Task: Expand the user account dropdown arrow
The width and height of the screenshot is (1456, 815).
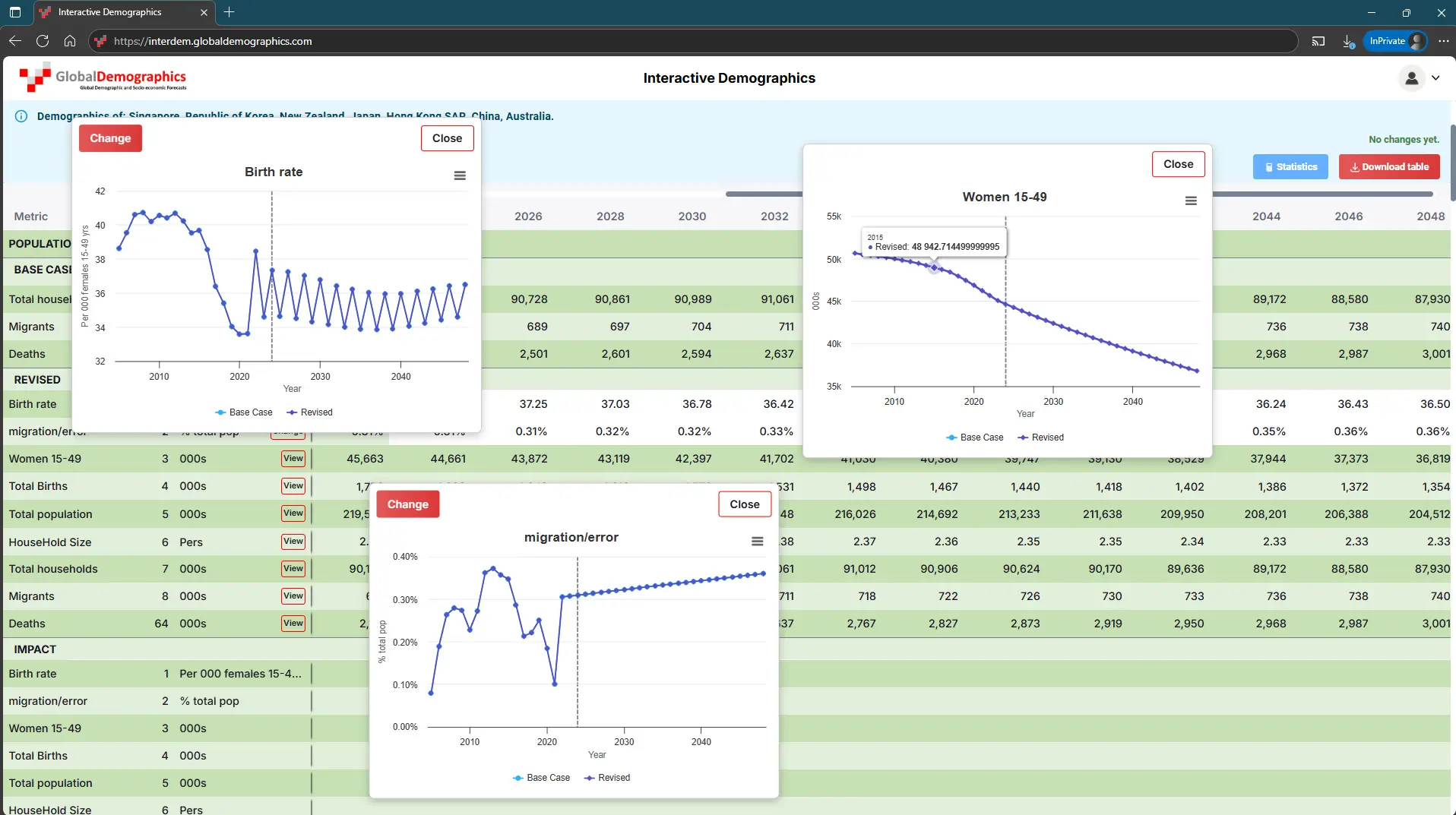Action: [x=1435, y=78]
